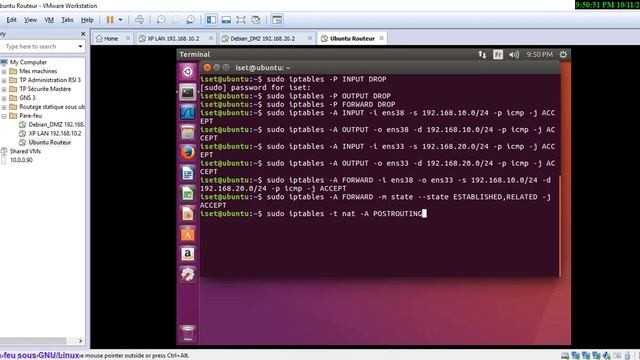Send Ctrl+Alt+Del to the virtual machine
The width and height of the screenshot is (640, 360).
[139, 20]
